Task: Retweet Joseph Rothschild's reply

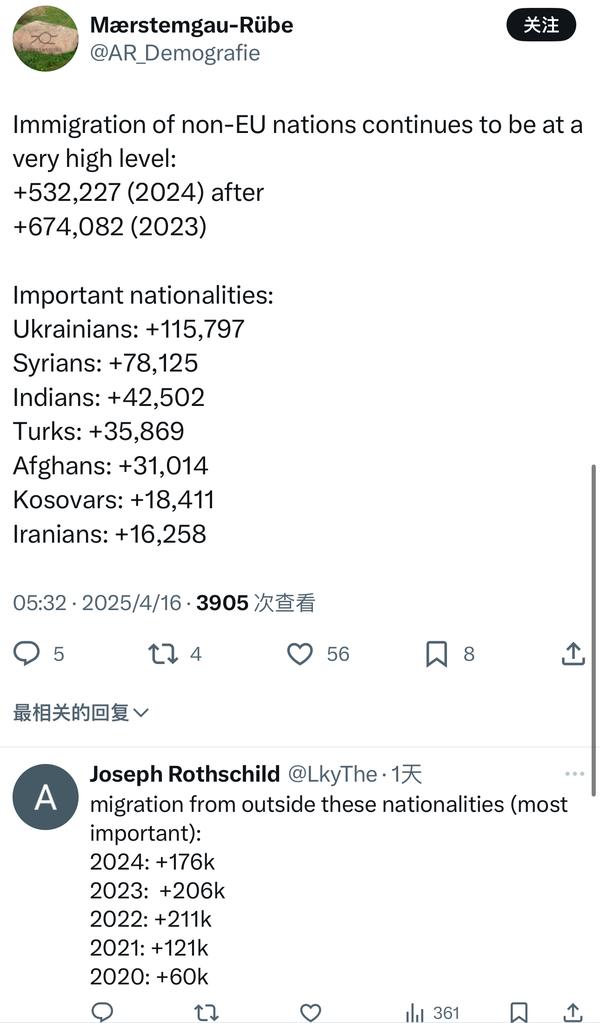Action: (206, 1012)
